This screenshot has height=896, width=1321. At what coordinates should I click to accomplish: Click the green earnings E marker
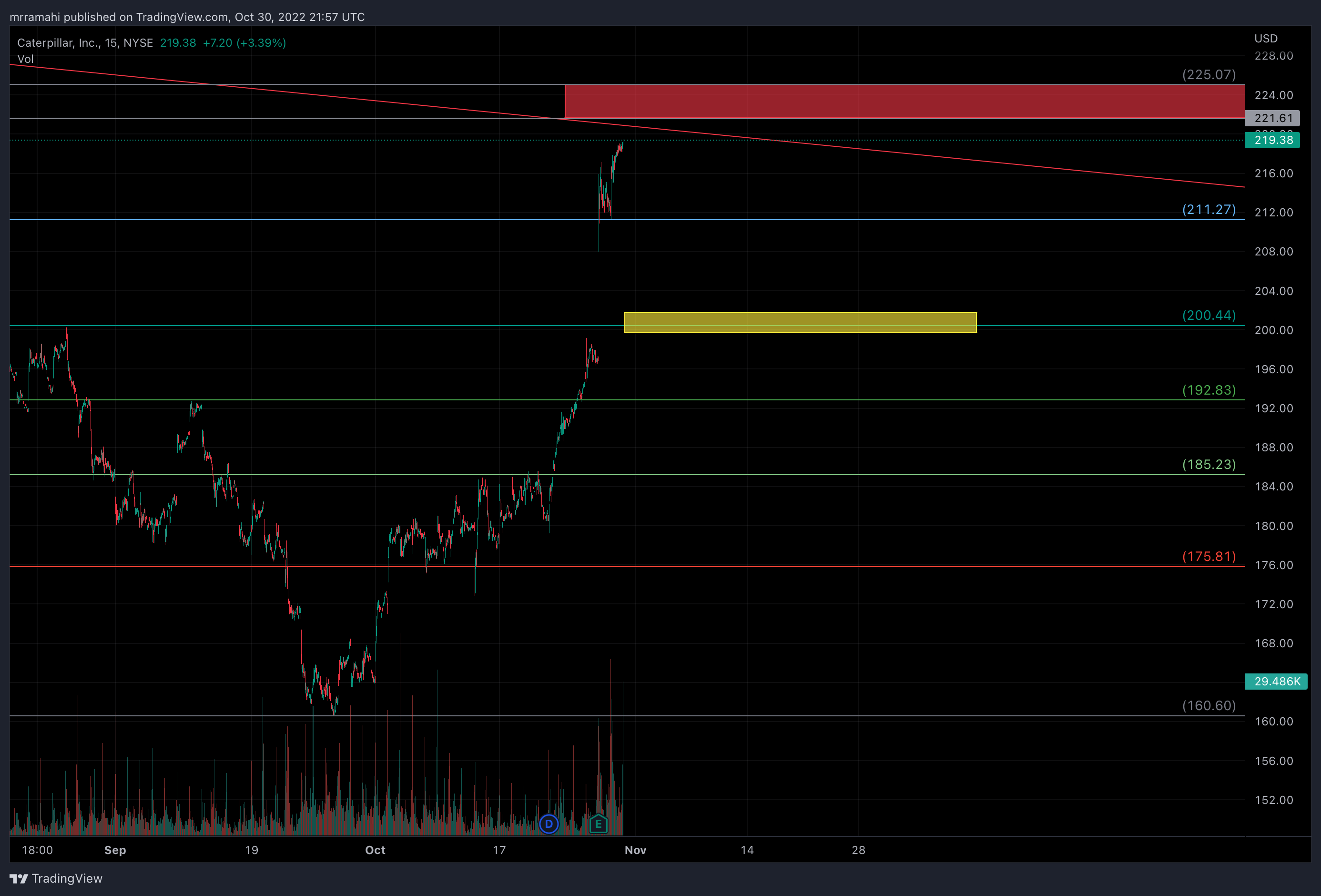click(x=598, y=823)
